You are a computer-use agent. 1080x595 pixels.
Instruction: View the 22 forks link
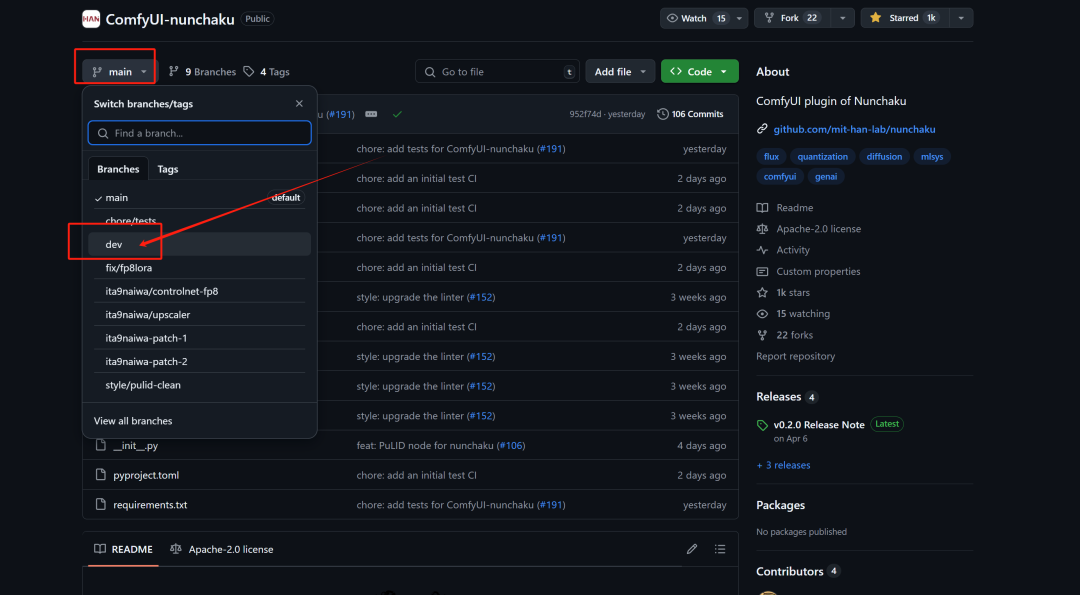pos(785,335)
